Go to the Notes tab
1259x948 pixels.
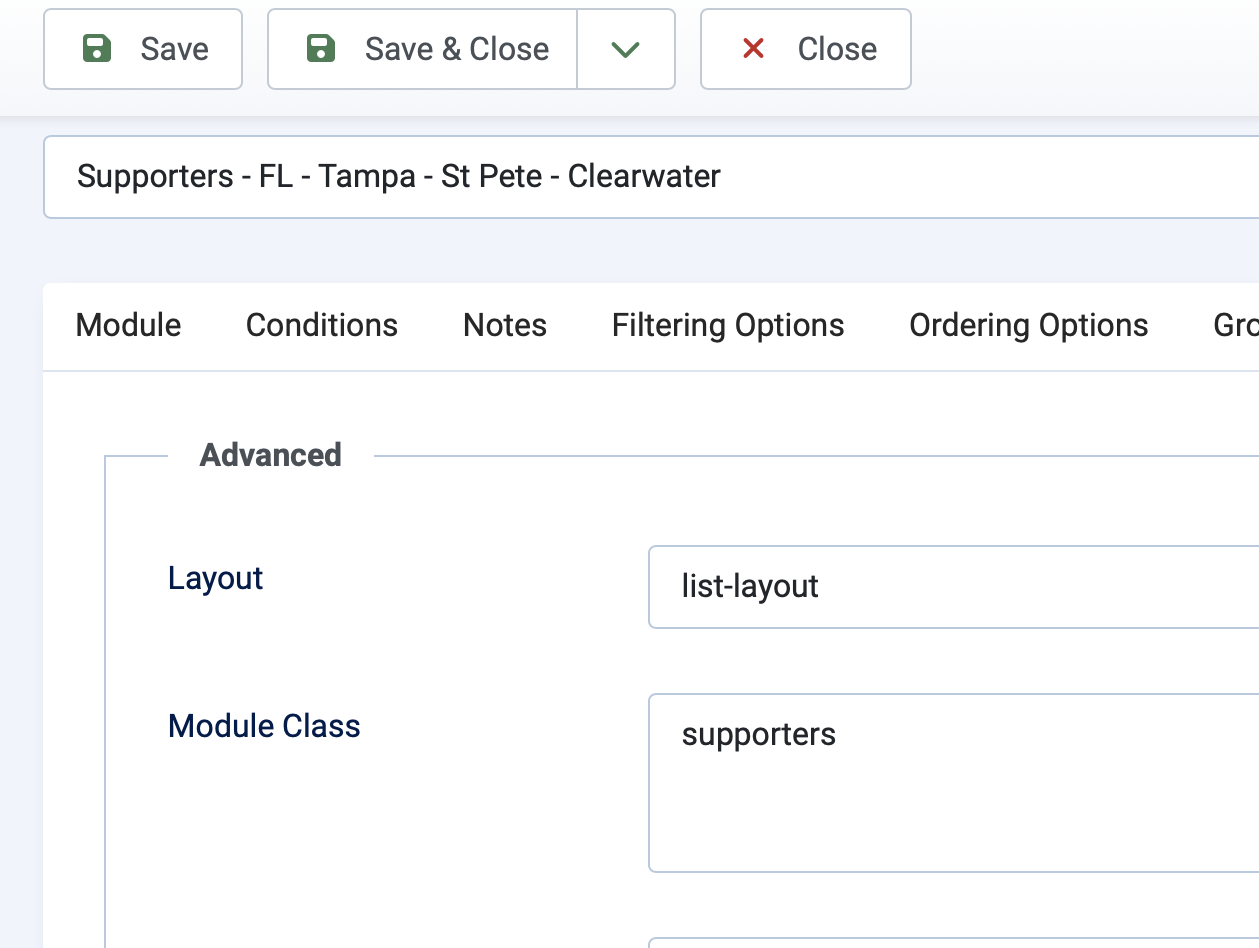coord(505,325)
